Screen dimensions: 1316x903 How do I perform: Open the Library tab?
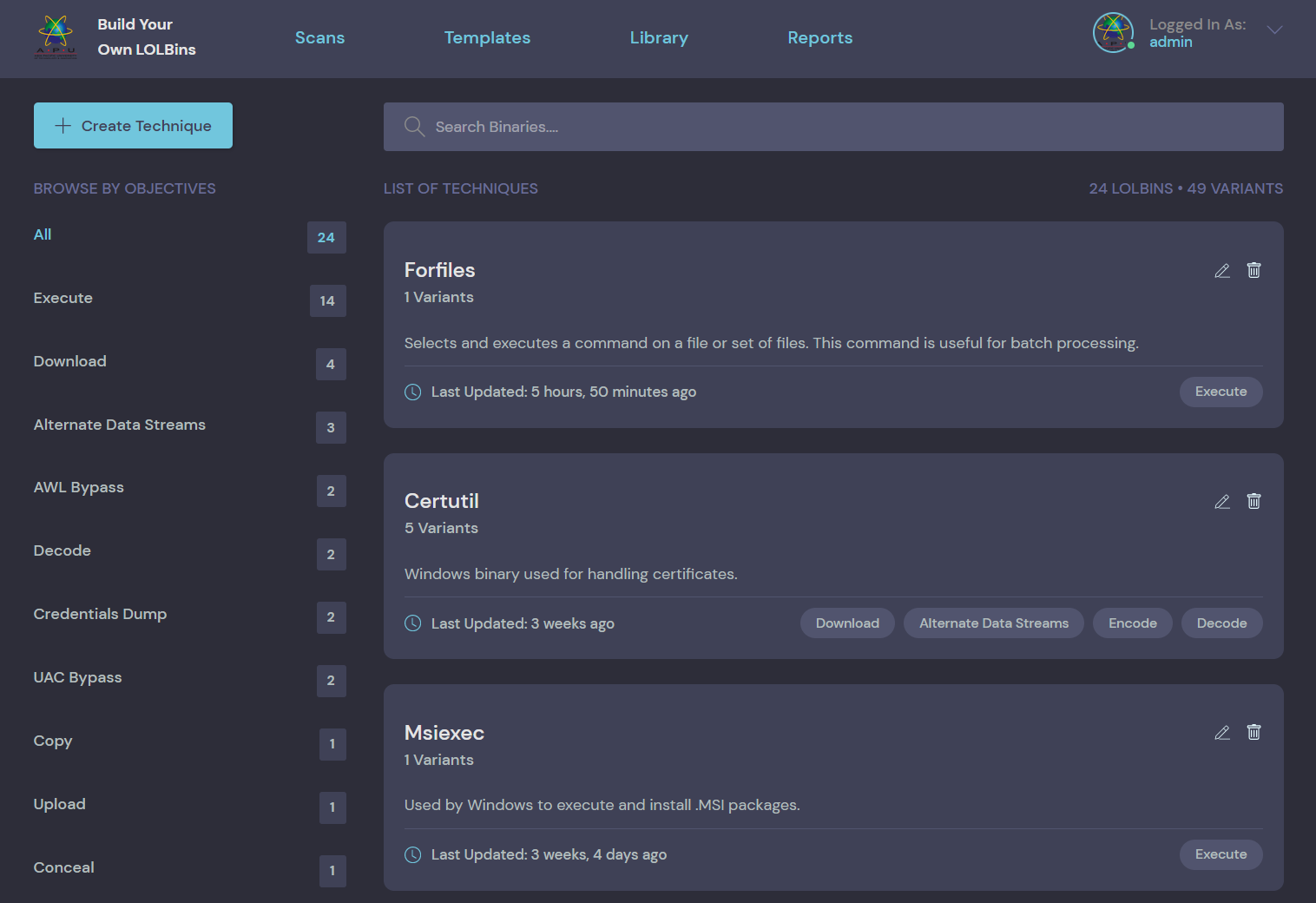click(659, 37)
